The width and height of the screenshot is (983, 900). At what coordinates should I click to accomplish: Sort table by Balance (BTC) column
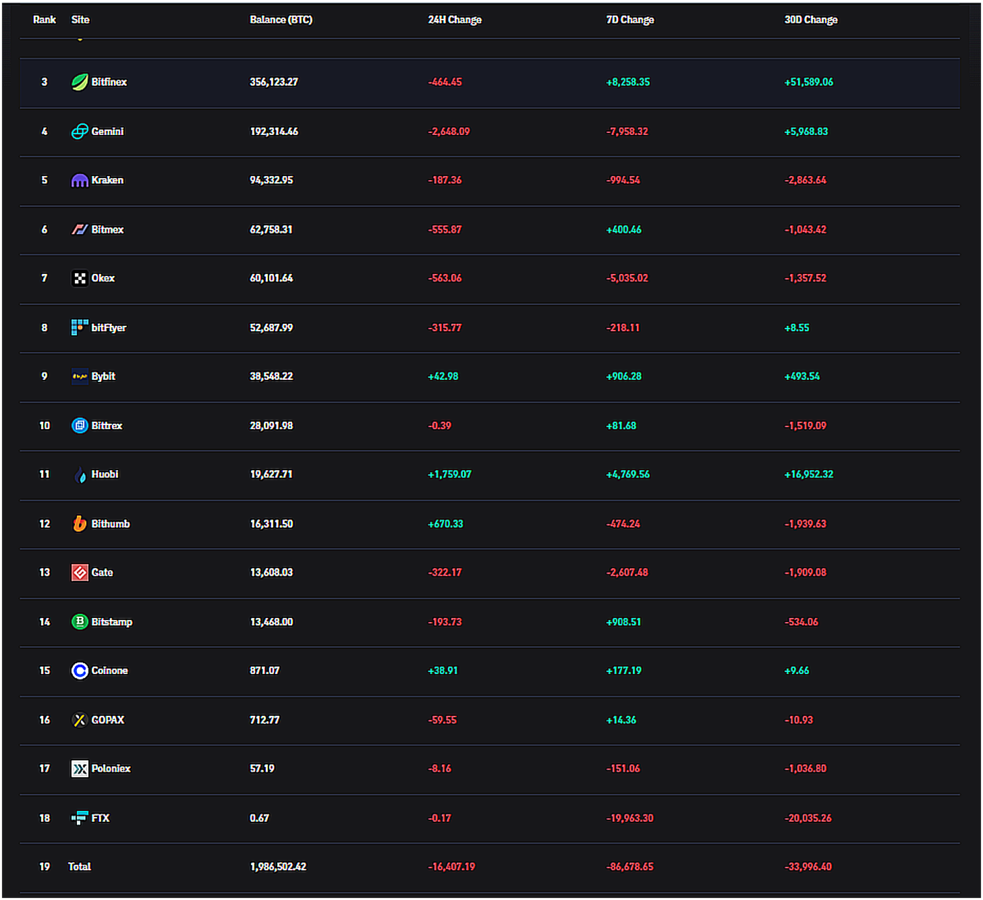(x=280, y=20)
